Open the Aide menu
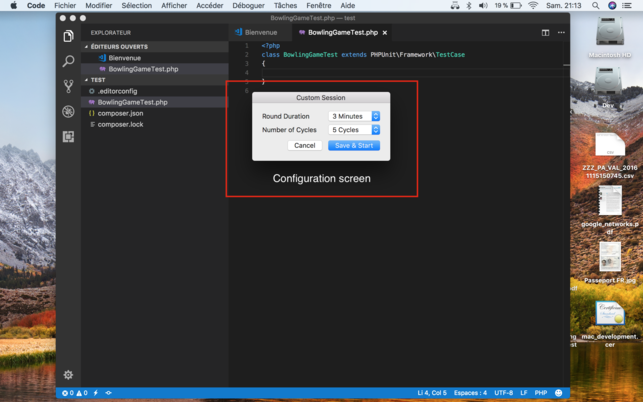643x402 pixels. pos(348,5)
